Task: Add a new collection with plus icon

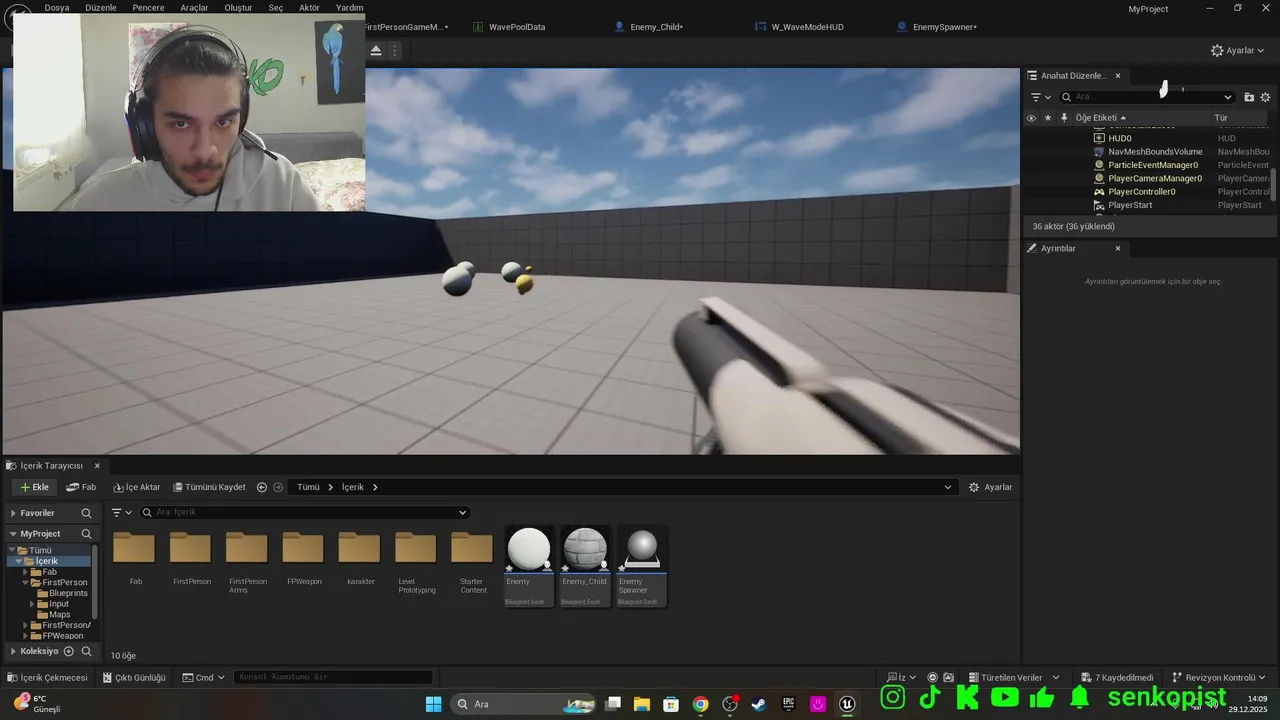Action: pyautogui.click(x=69, y=651)
